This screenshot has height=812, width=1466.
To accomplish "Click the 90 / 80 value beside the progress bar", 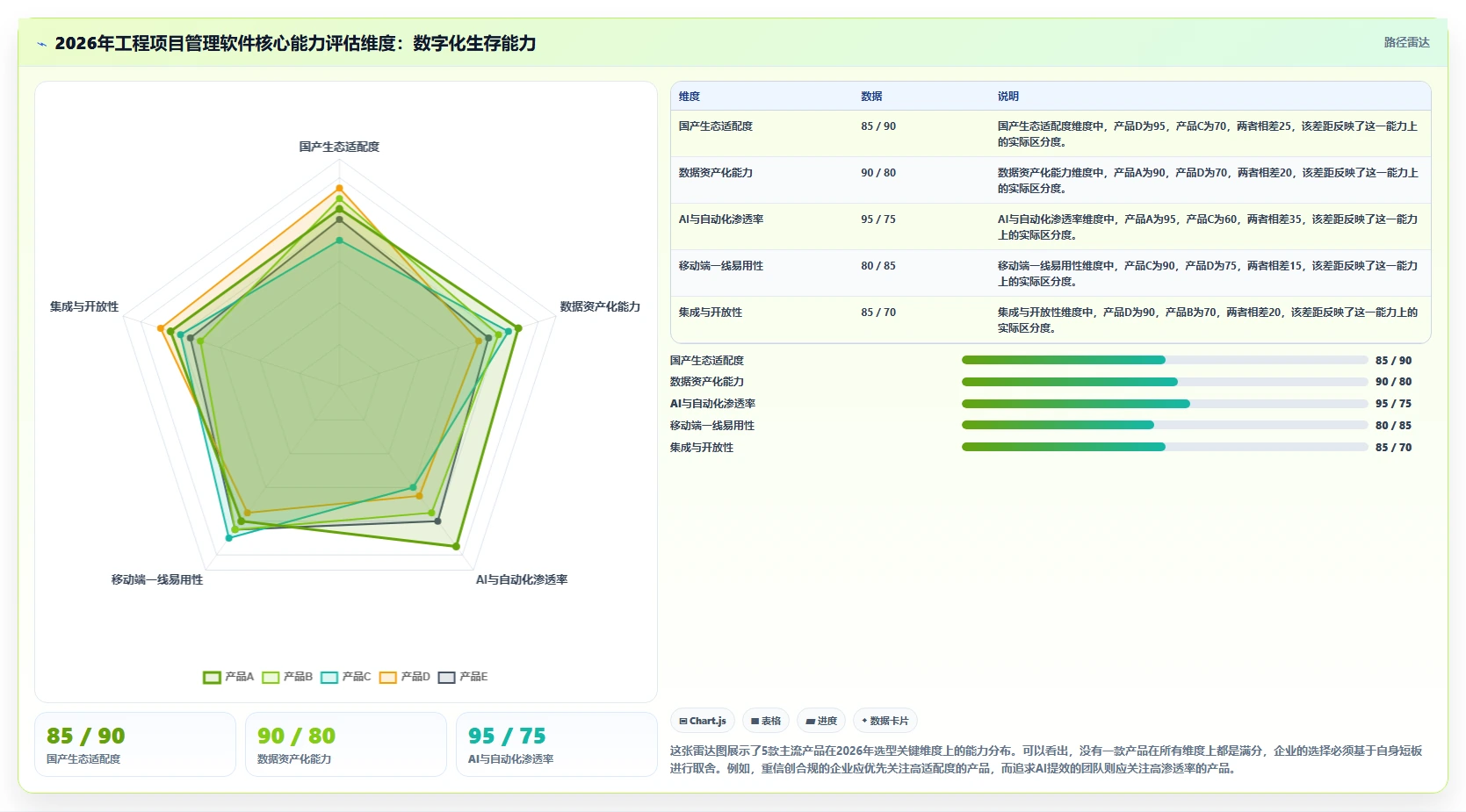I will click(x=1394, y=382).
